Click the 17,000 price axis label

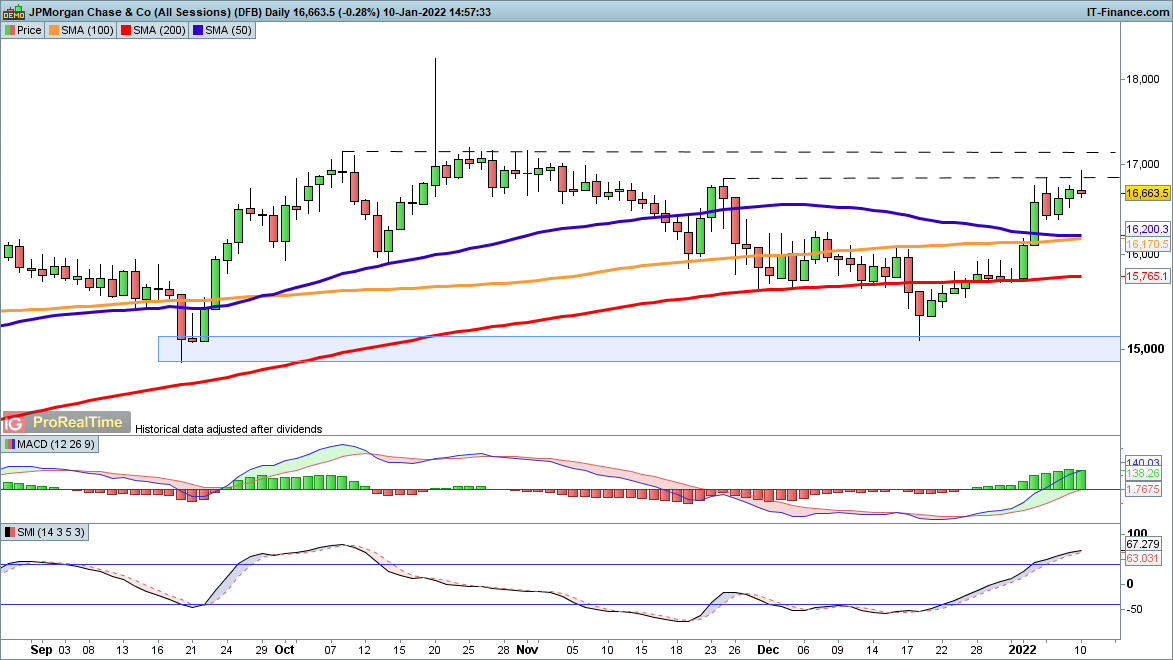click(x=1142, y=164)
